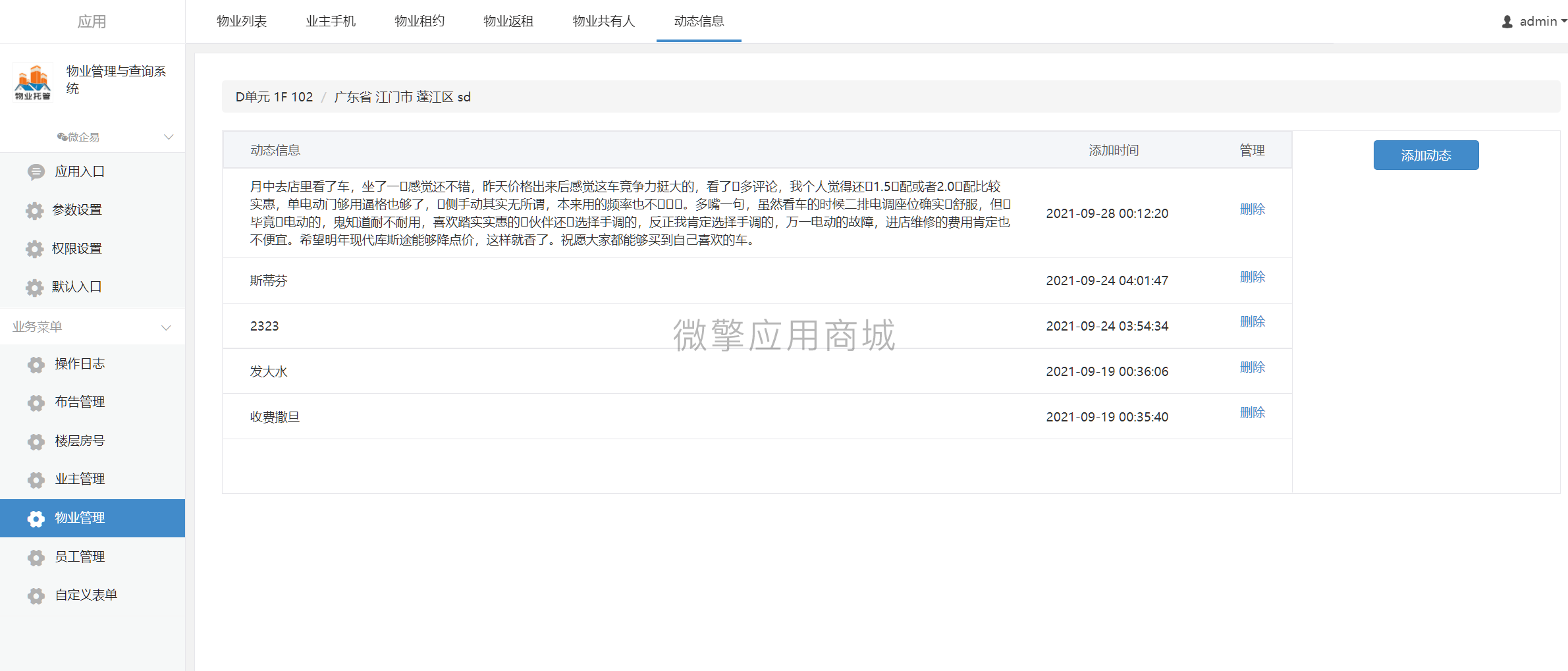
Task: Click the 动态信息 column header
Action: pyautogui.click(x=275, y=151)
